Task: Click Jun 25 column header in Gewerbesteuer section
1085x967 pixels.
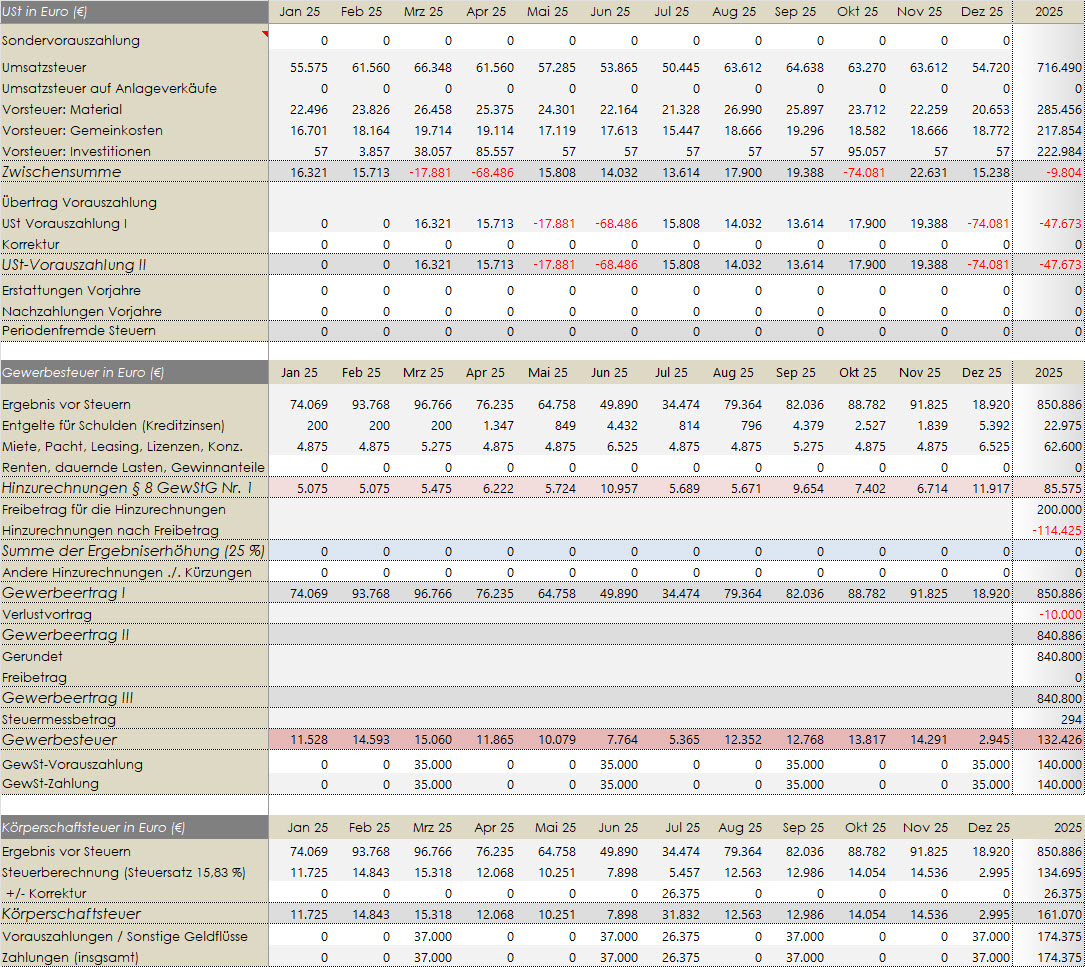Action: point(609,372)
